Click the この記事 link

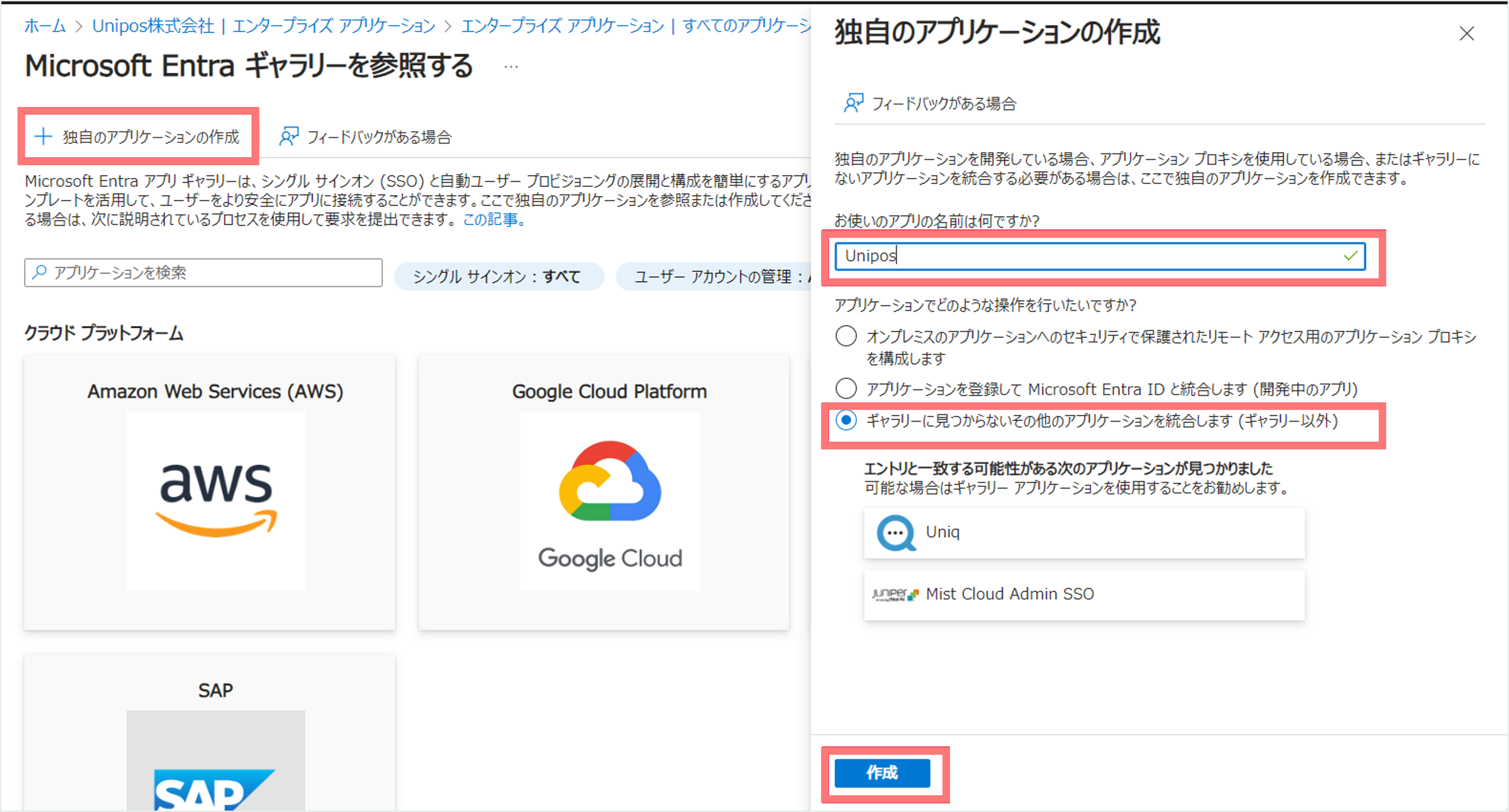tap(494, 220)
